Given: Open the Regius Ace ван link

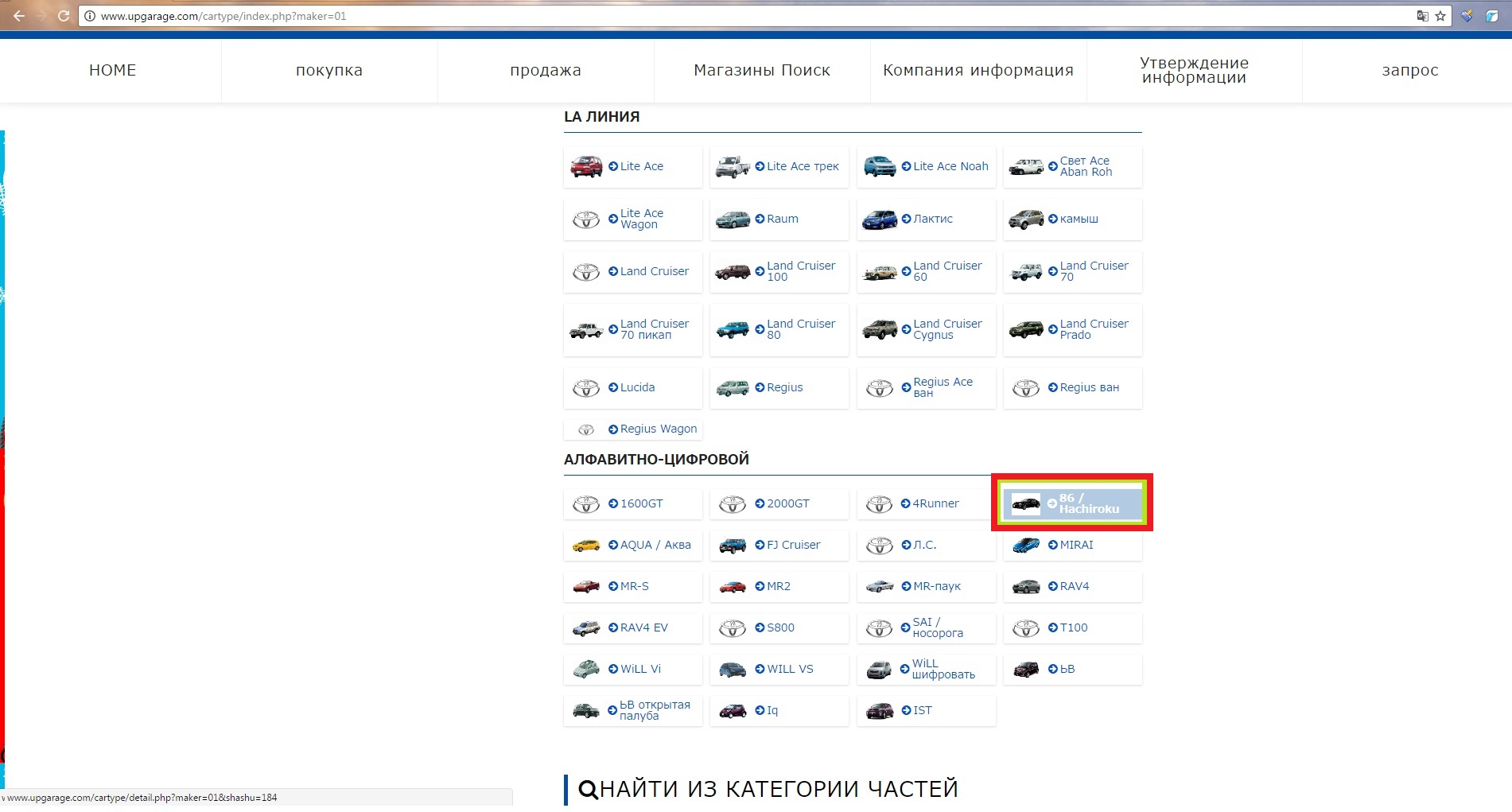Looking at the screenshot, I should click(943, 387).
